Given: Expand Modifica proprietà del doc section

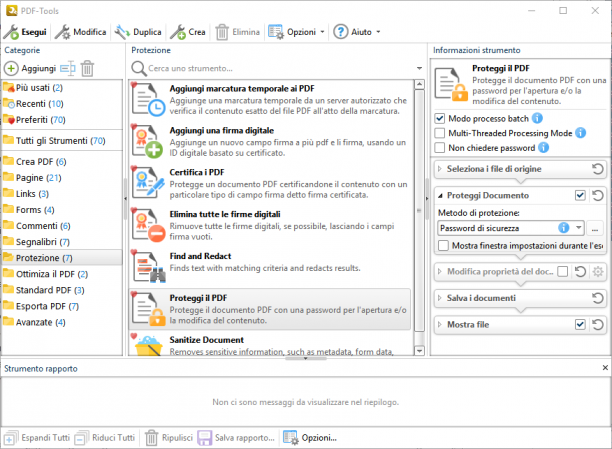Looking at the screenshot, I should (x=439, y=271).
